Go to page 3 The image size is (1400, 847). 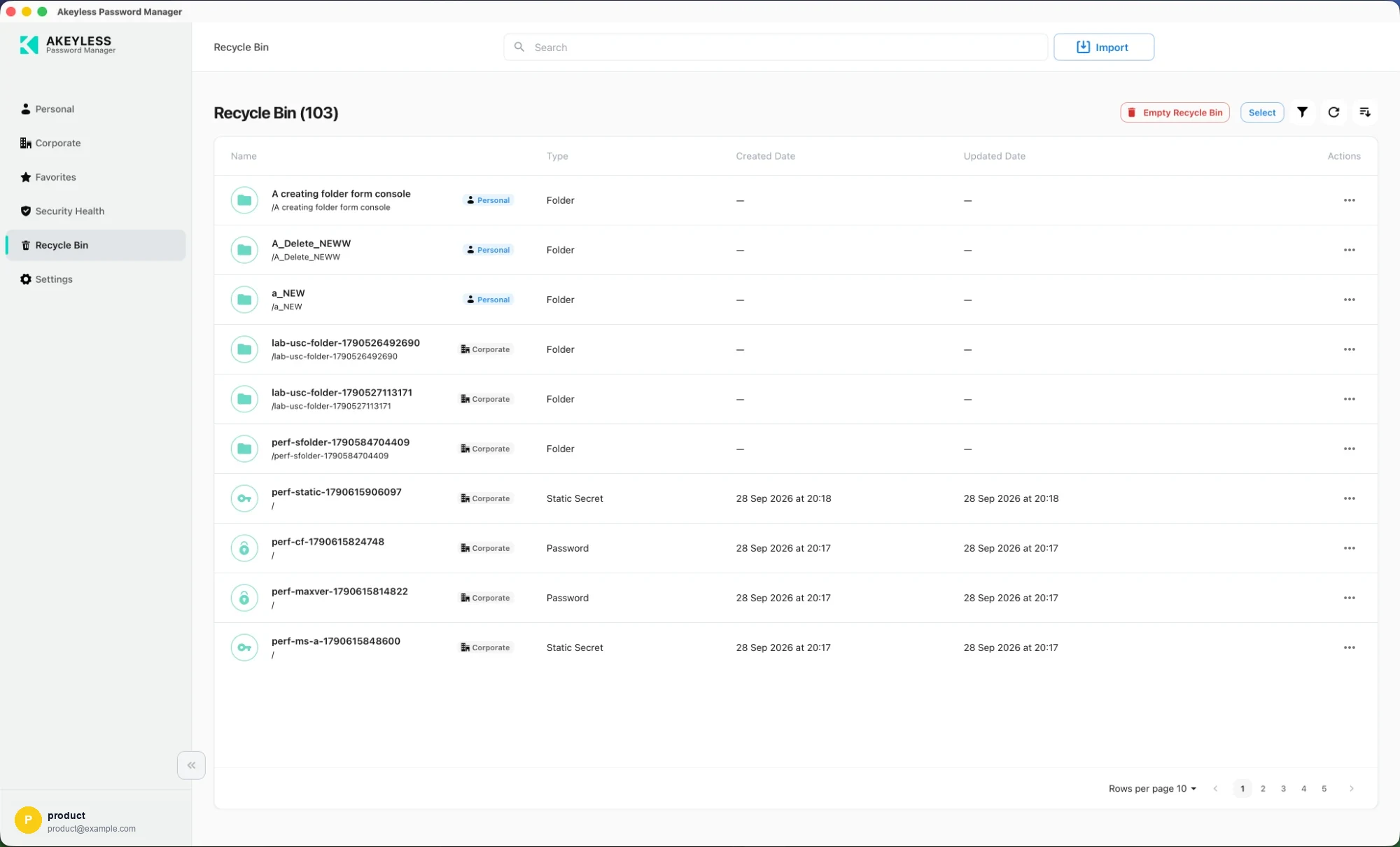pyautogui.click(x=1283, y=788)
